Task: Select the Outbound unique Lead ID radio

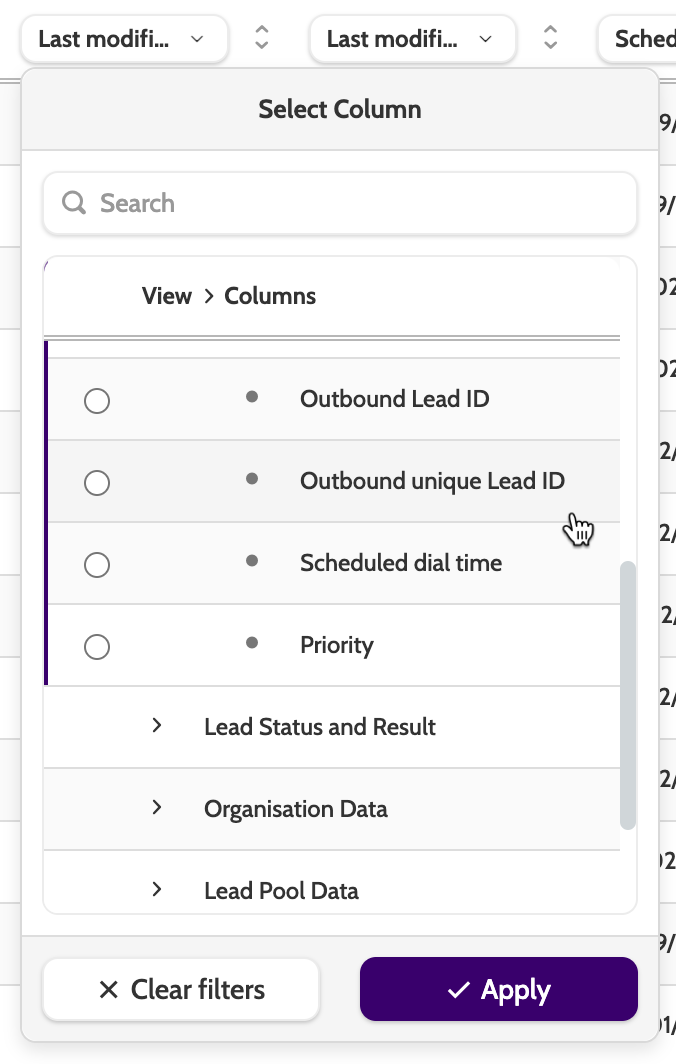Action: (x=97, y=483)
